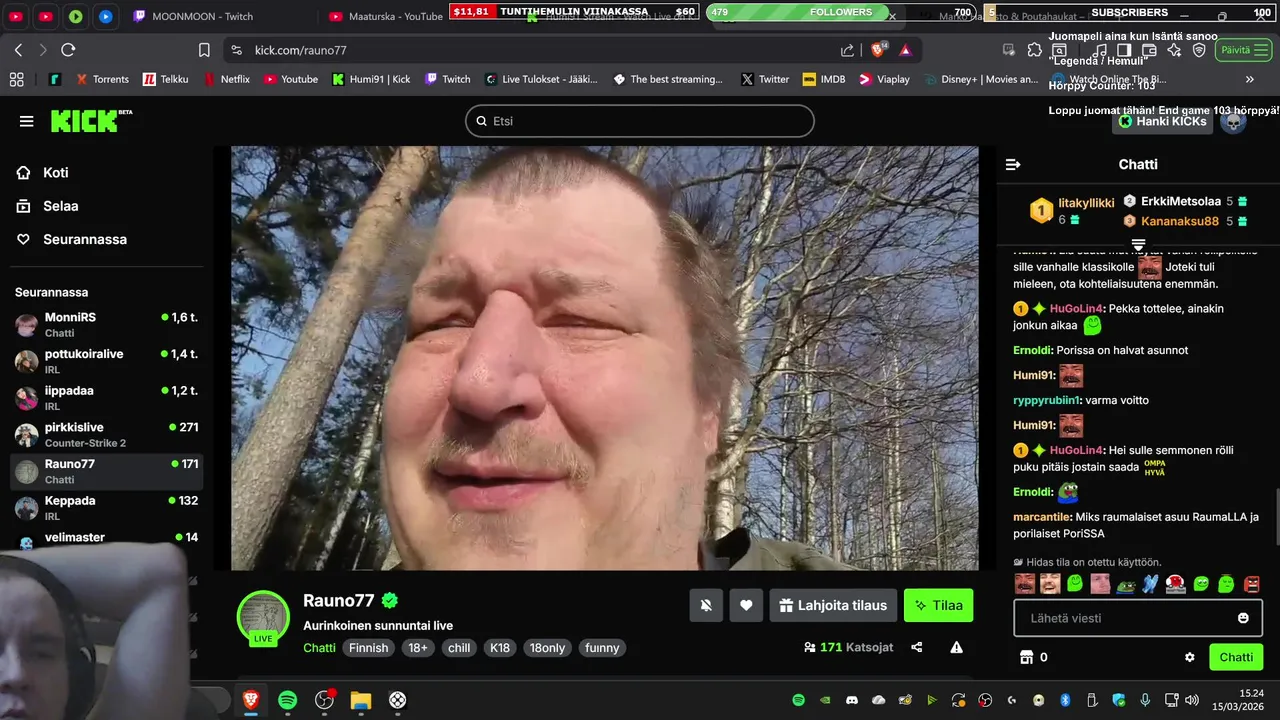Viewport: 1280px width, 720px height.
Task: Select the Finnish tag
Action: [368, 648]
